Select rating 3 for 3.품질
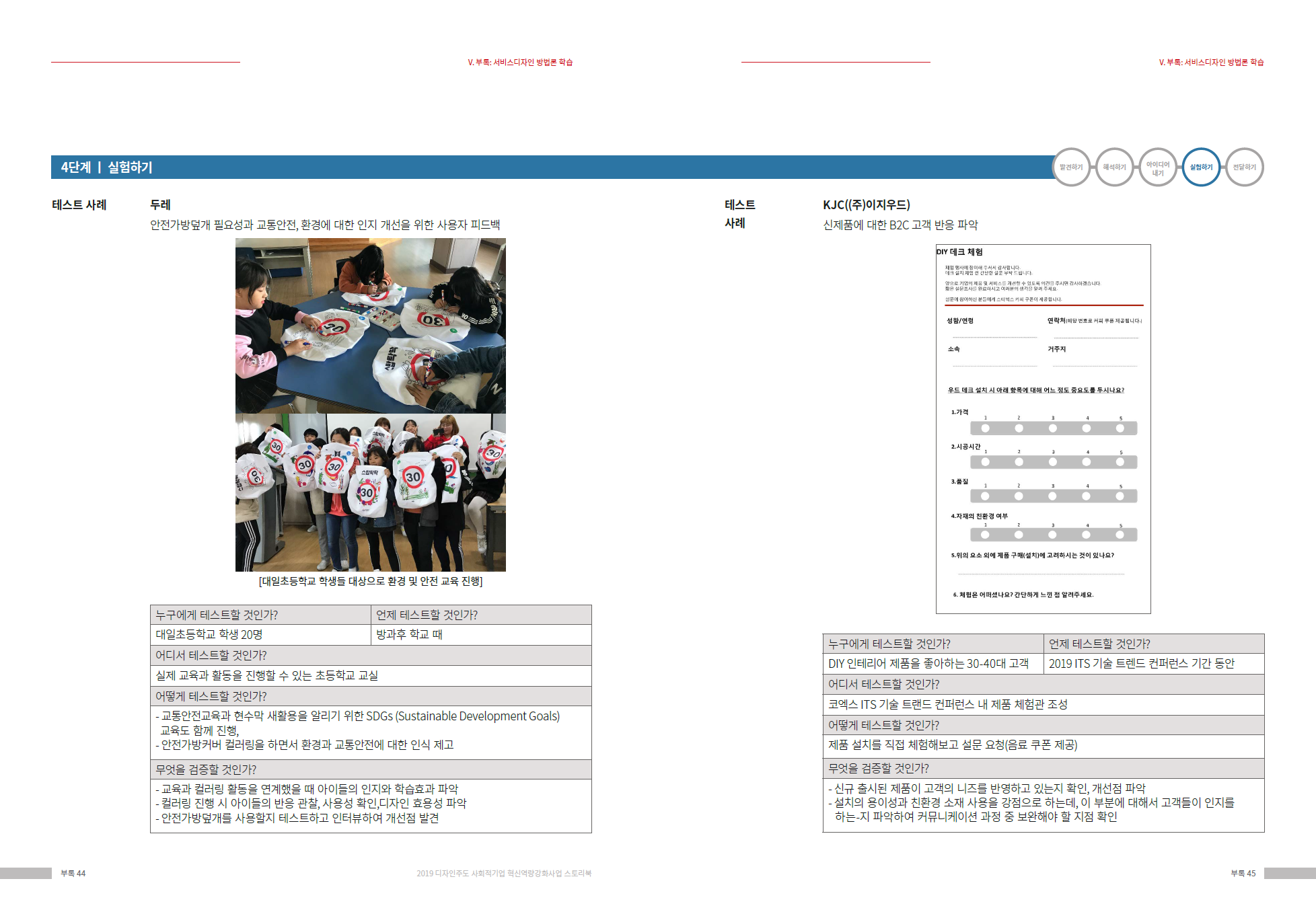 pos(1052,496)
